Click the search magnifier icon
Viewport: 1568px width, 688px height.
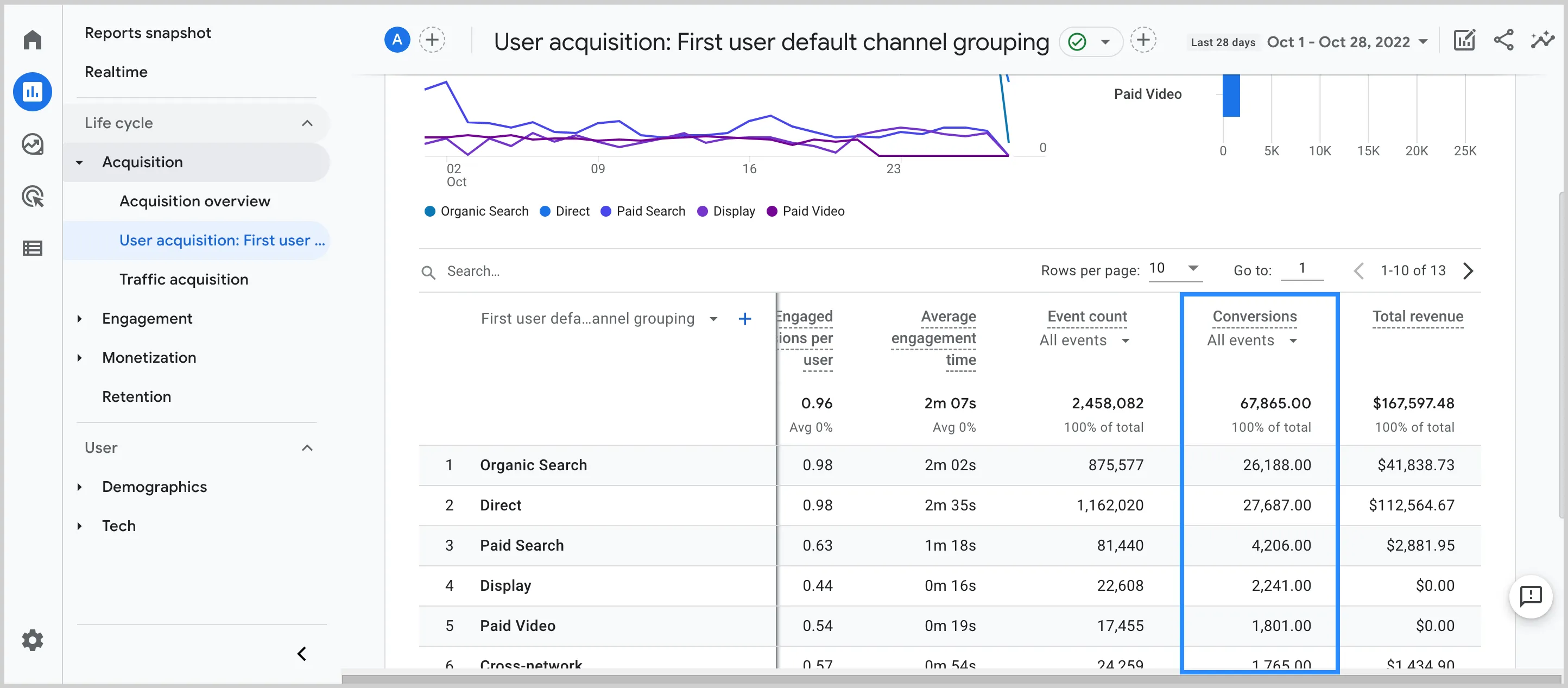click(x=428, y=272)
